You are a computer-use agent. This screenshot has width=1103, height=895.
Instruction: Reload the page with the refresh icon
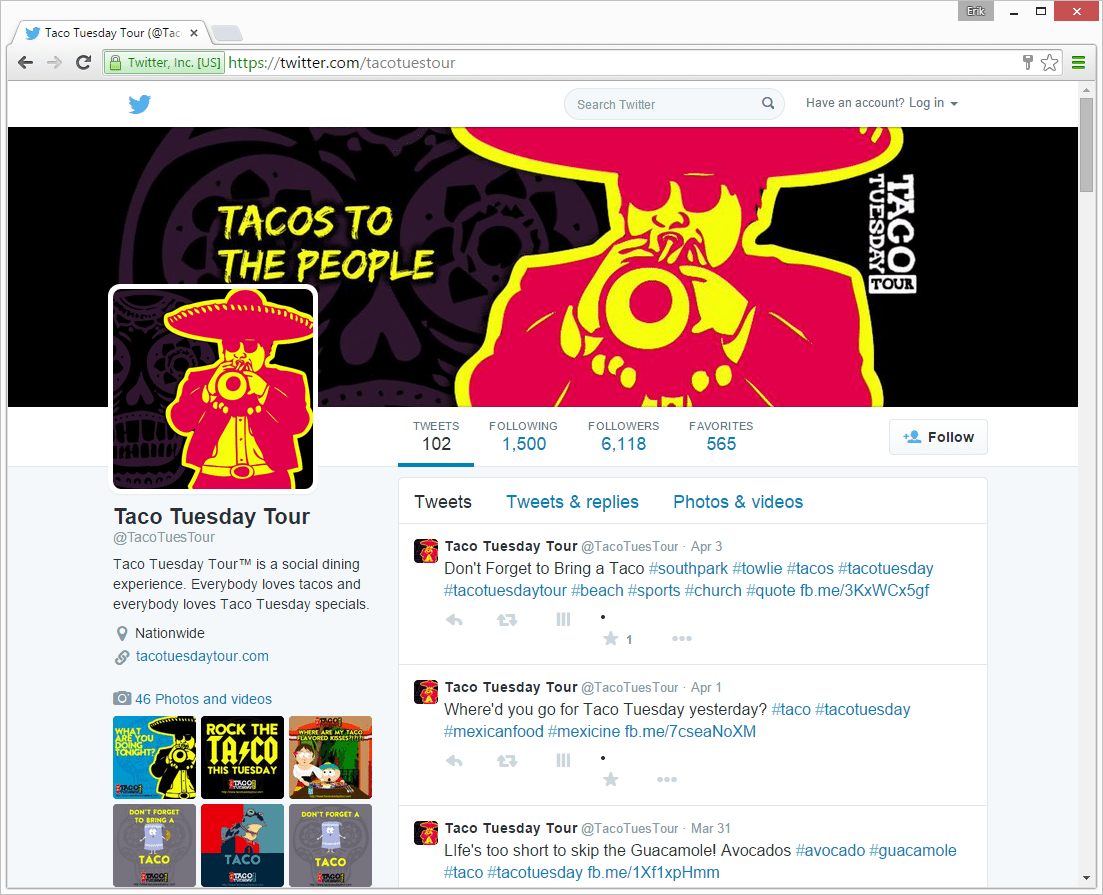pyautogui.click(x=83, y=63)
